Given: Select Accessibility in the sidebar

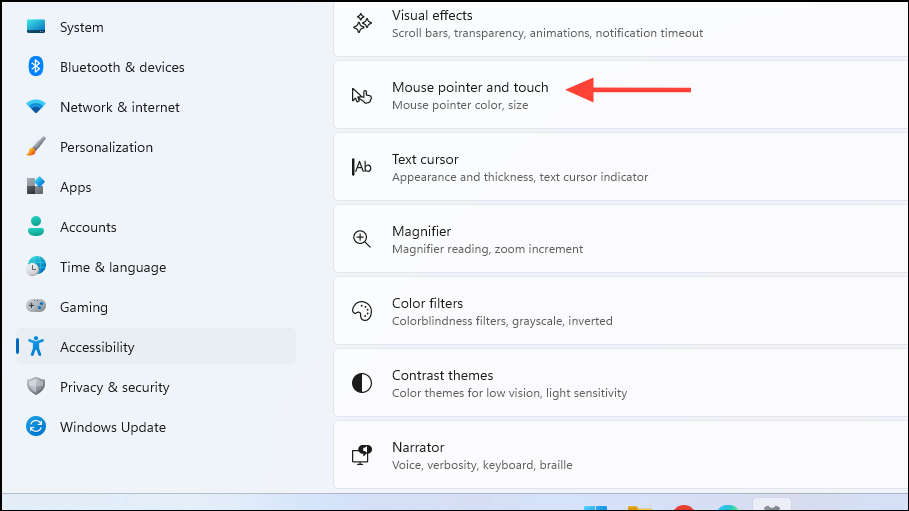Looking at the screenshot, I should pyautogui.click(x=157, y=346).
